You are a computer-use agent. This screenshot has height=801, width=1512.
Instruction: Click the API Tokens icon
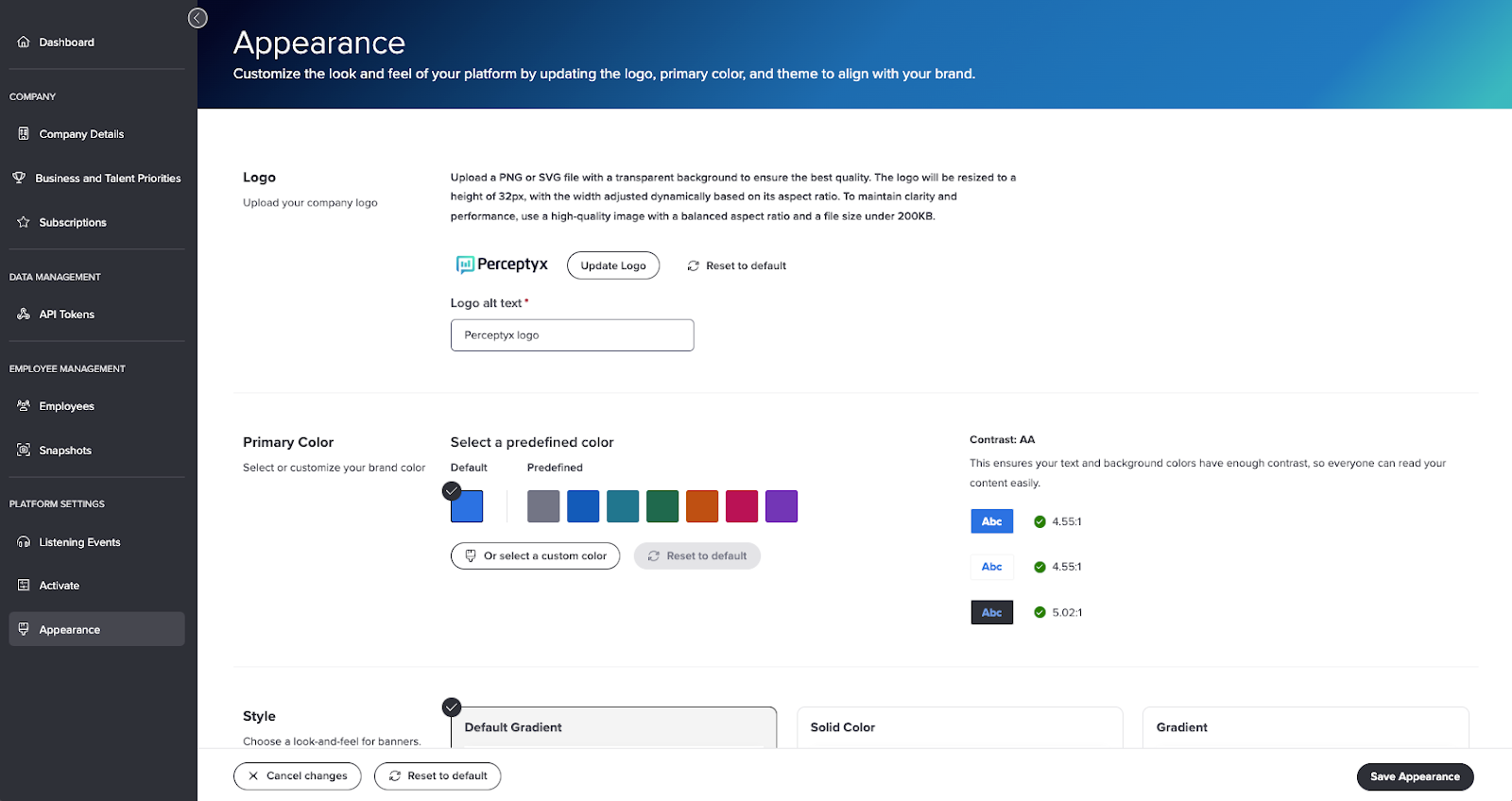pos(24,314)
